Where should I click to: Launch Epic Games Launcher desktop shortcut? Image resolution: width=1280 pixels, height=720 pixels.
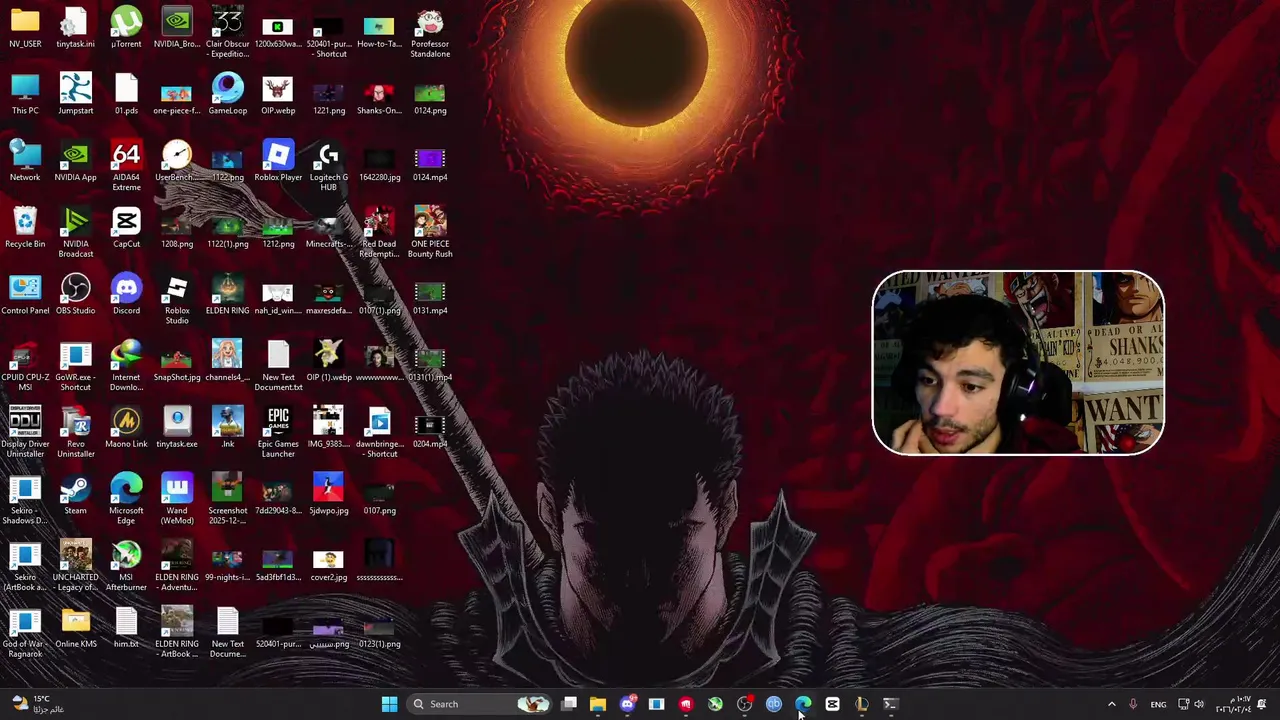coord(278,432)
